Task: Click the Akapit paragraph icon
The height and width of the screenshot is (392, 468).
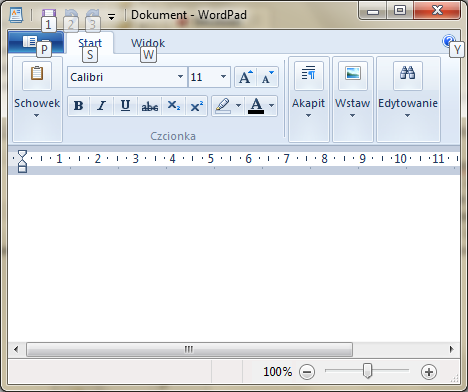Action: (309, 76)
